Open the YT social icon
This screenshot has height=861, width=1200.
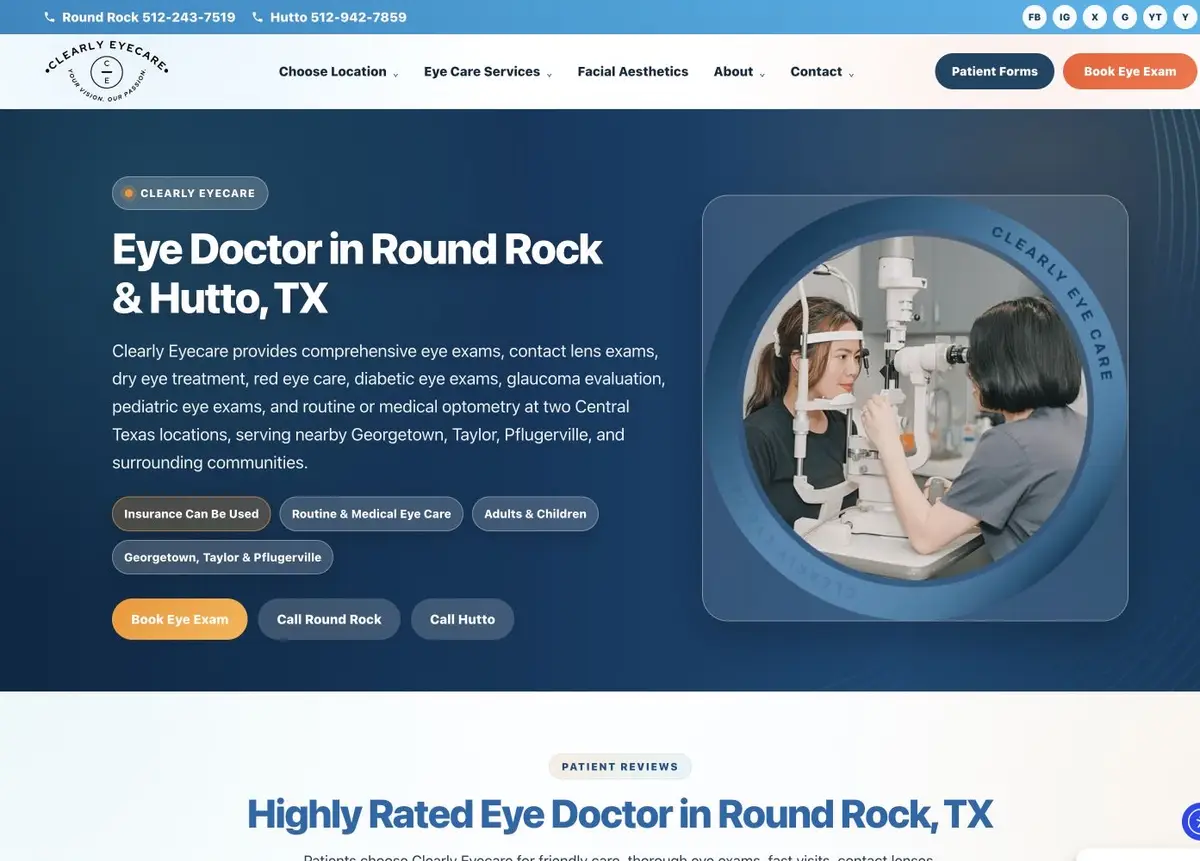tap(1155, 17)
